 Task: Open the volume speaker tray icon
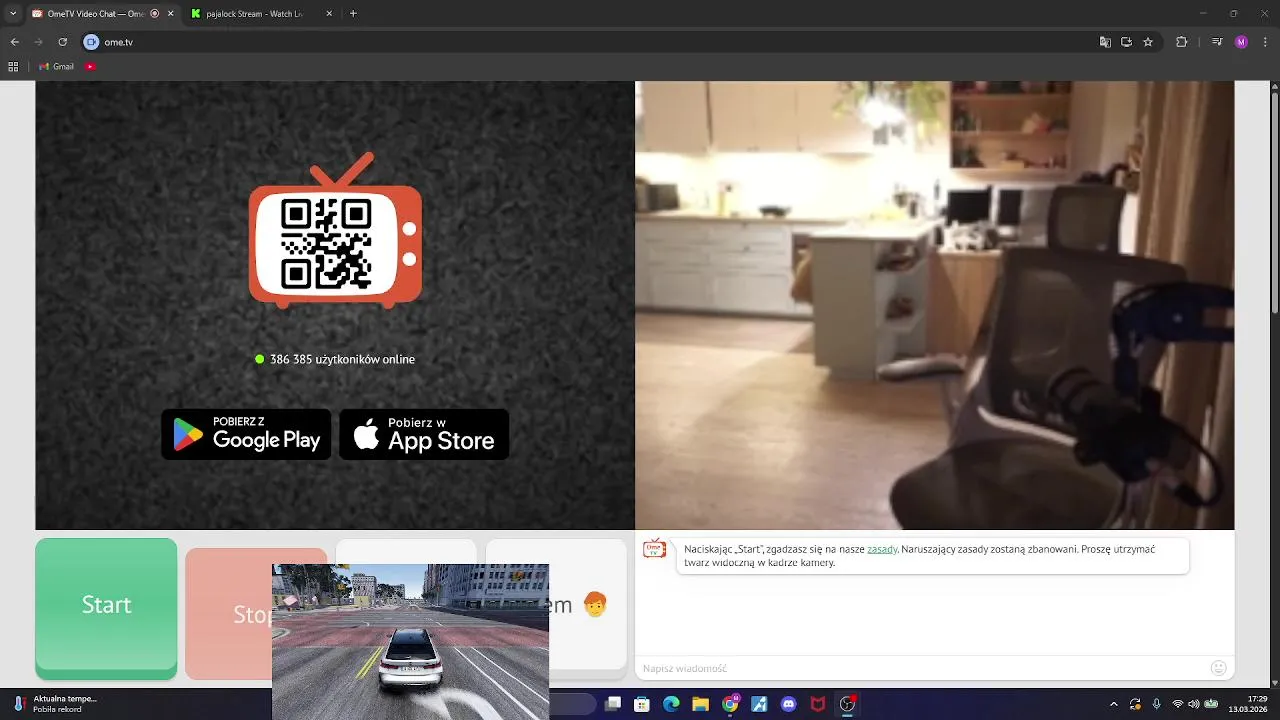[1193, 704]
